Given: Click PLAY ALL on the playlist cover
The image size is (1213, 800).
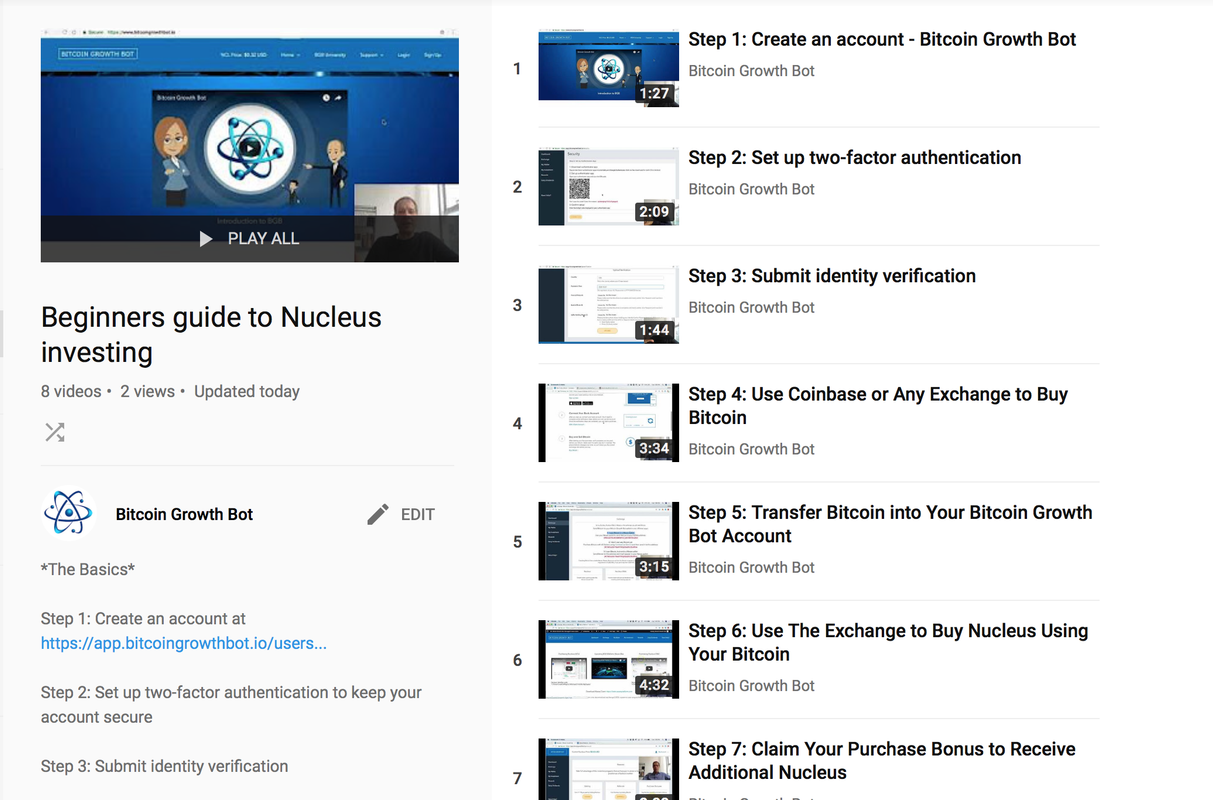Looking at the screenshot, I should tap(249, 239).
